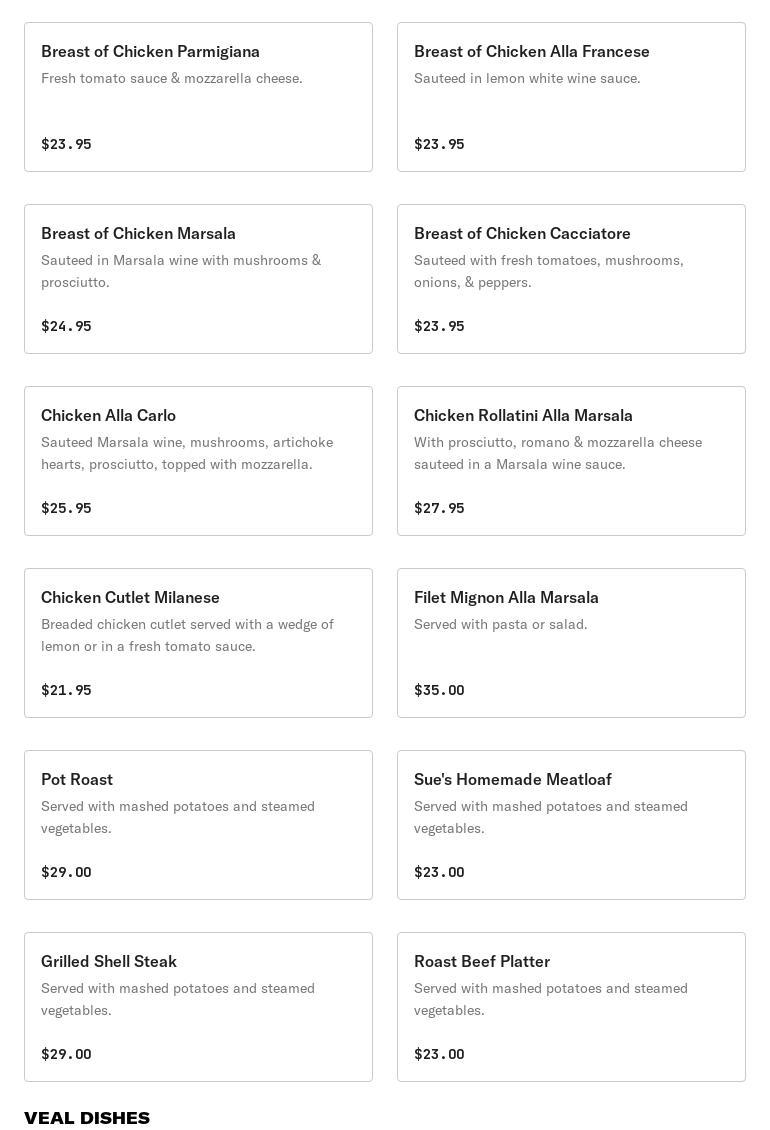This screenshot has width=770, height=1130.
Task: Click the $24.95 Chicken Marsala price
Action: click(x=66, y=326)
